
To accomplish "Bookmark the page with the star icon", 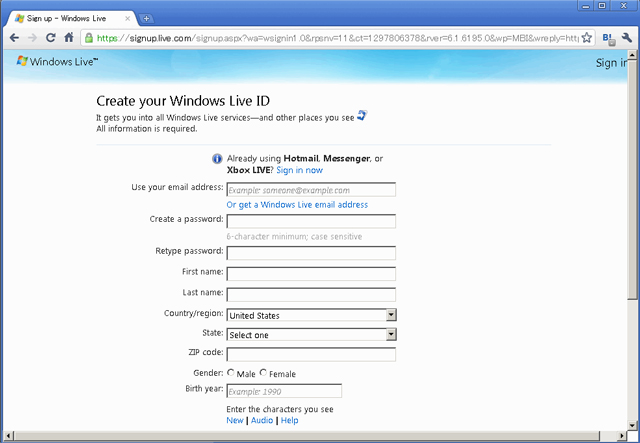I will tap(587, 38).
